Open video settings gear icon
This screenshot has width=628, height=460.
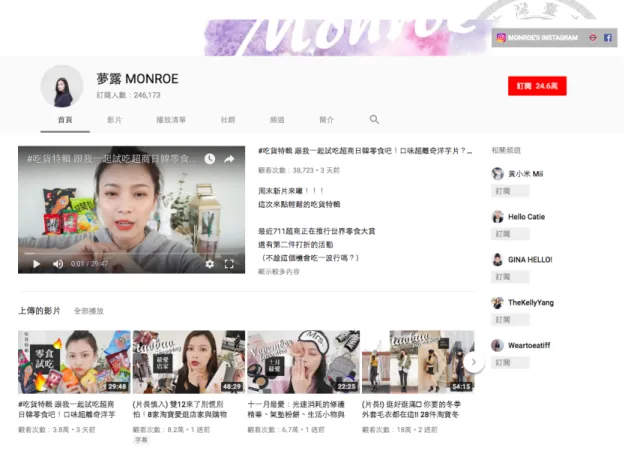coord(209,264)
